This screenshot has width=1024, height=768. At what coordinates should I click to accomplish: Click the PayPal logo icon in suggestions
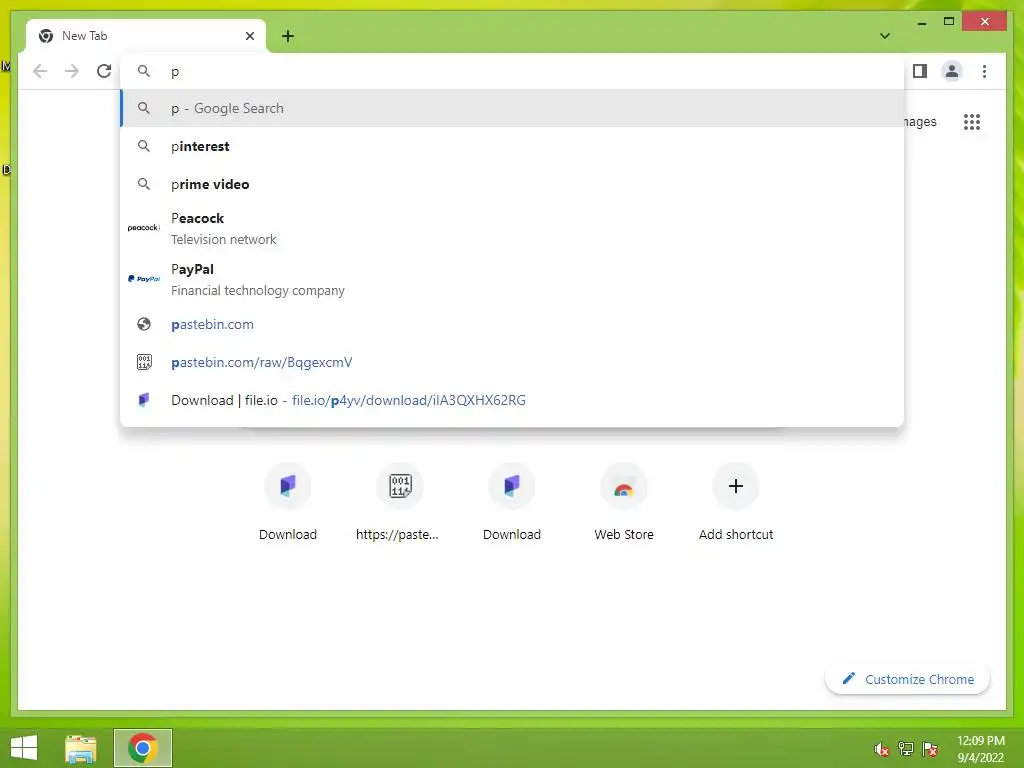pos(144,279)
